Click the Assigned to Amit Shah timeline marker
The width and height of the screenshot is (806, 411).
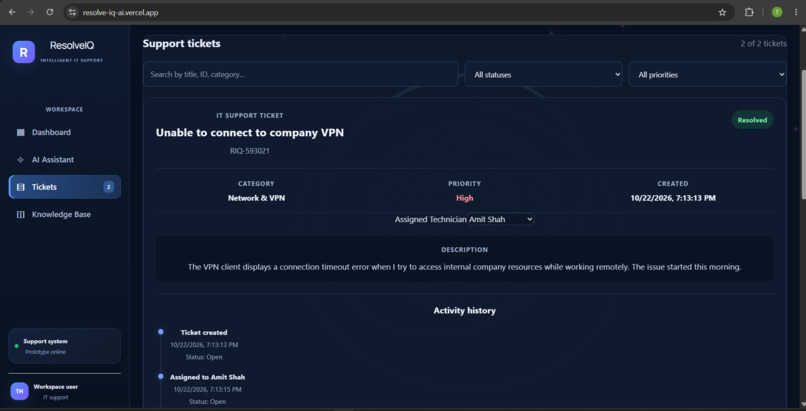[x=161, y=376]
